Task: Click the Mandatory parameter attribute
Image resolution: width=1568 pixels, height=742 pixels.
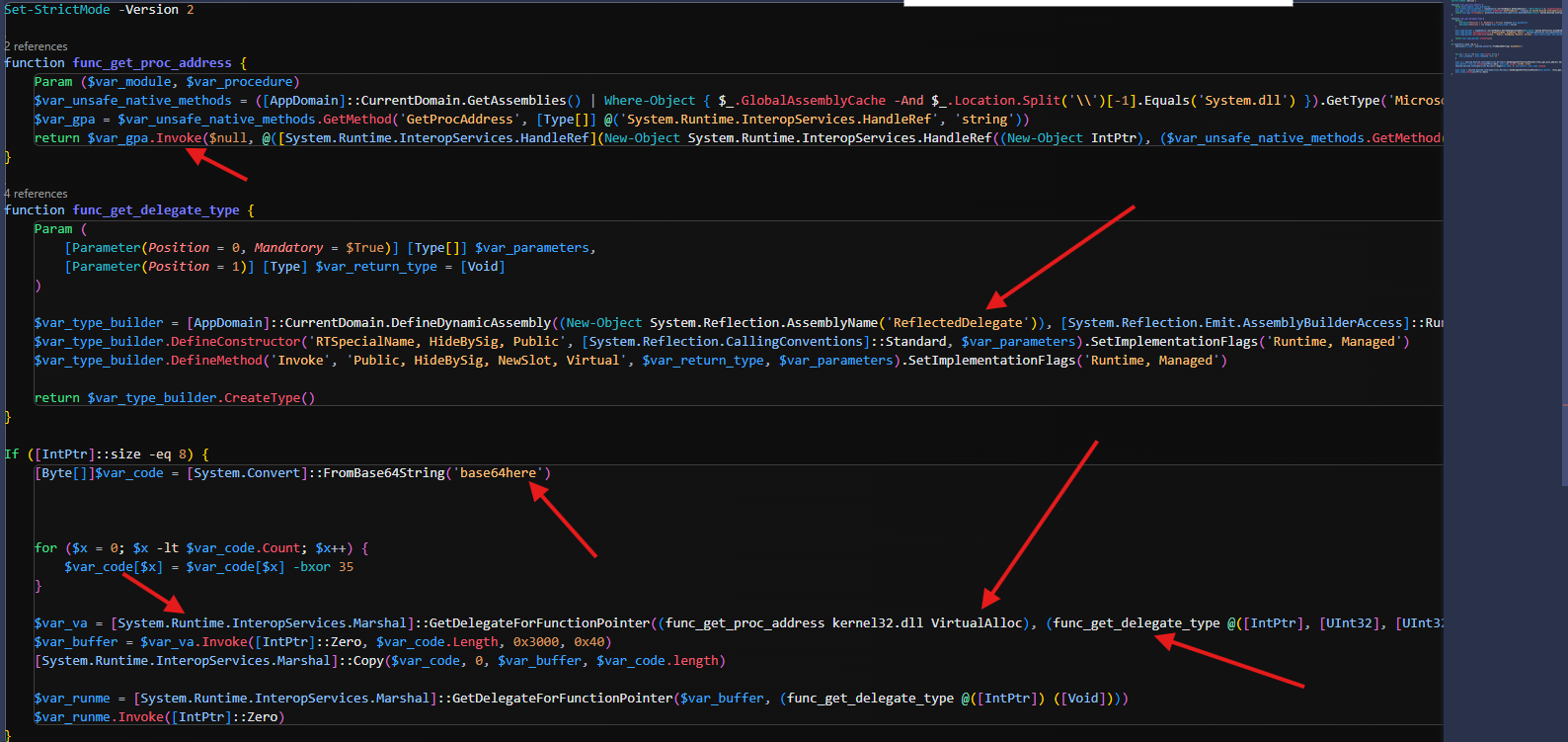Action: [x=288, y=247]
